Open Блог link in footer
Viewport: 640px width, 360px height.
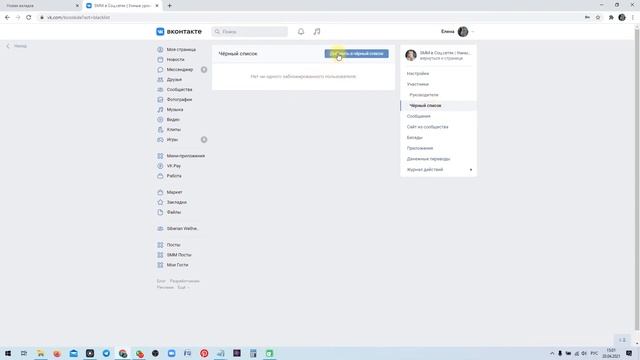point(161,281)
